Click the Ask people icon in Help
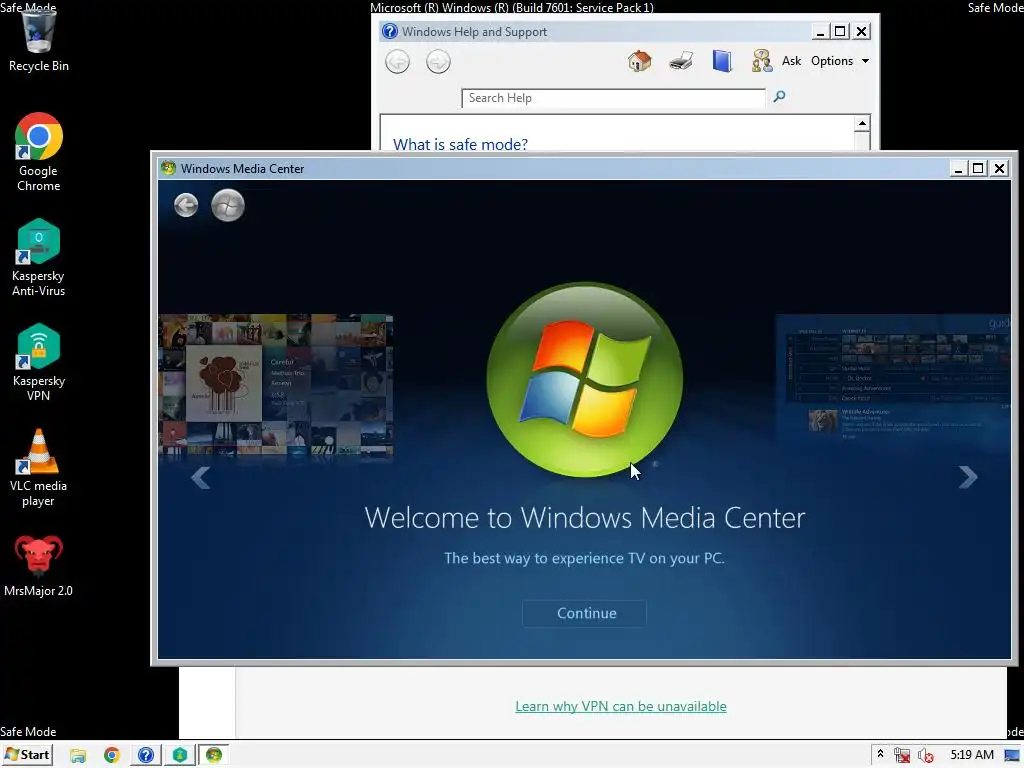This screenshot has width=1024, height=768. [761, 61]
